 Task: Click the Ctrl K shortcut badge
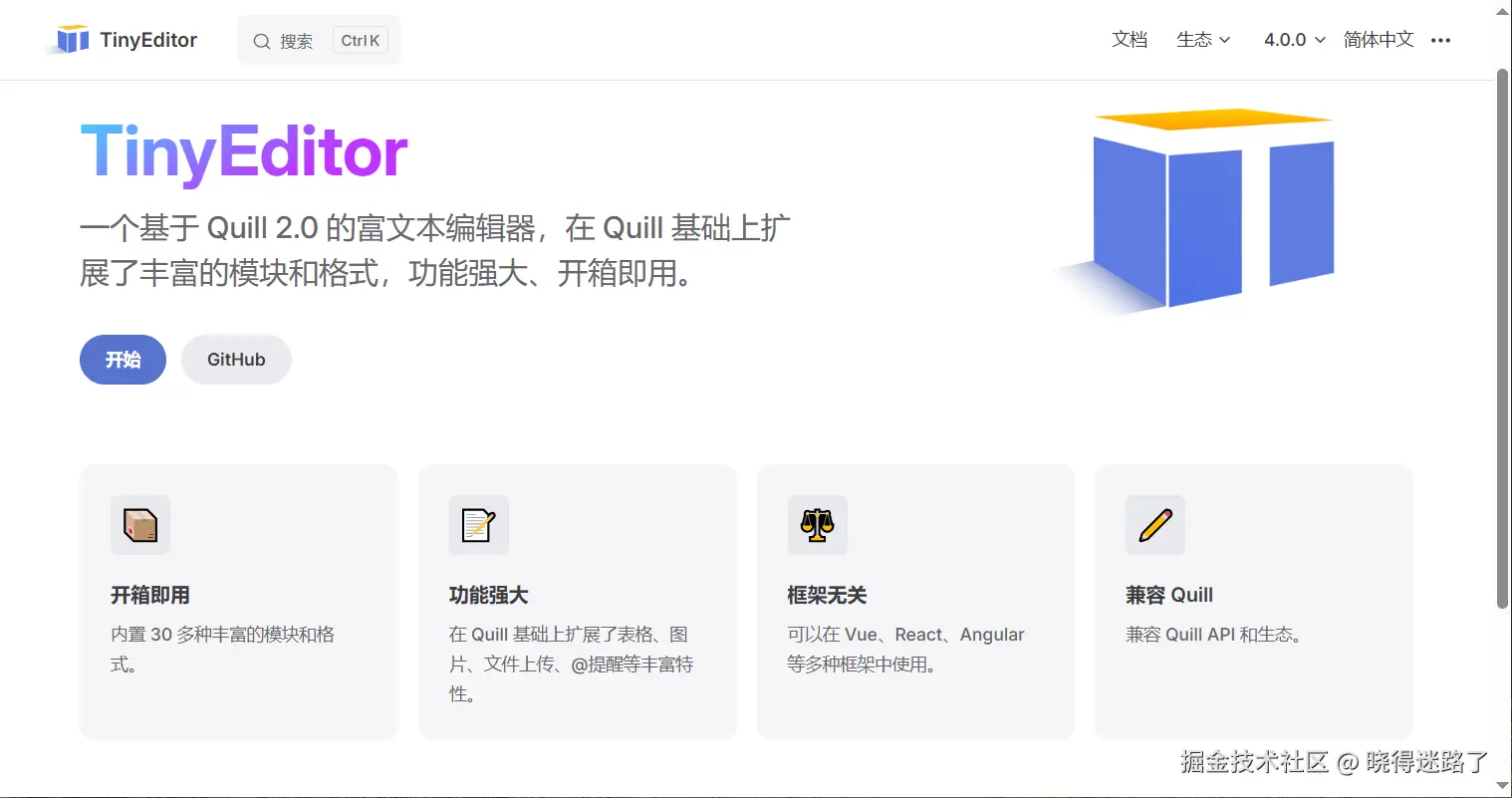pyautogui.click(x=360, y=41)
